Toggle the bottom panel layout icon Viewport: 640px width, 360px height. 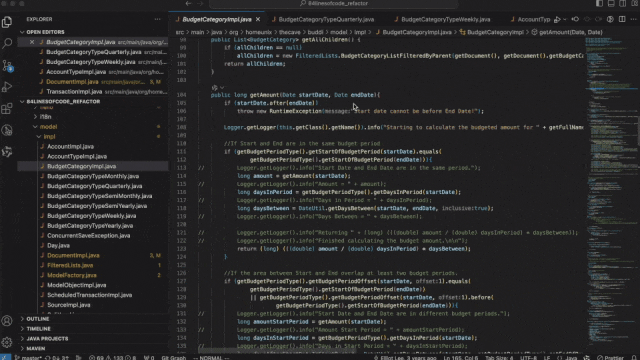click(611, 3)
